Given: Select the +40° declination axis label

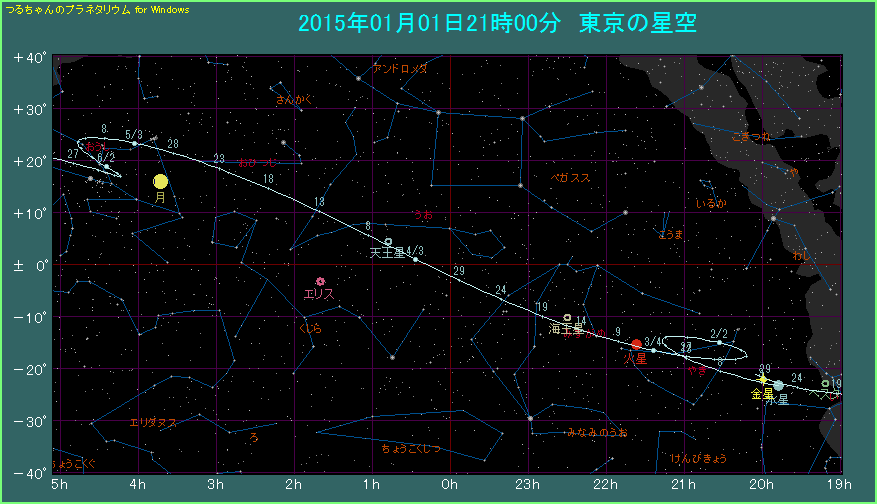Looking at the screenshot, I should click(x=30, y=58).
